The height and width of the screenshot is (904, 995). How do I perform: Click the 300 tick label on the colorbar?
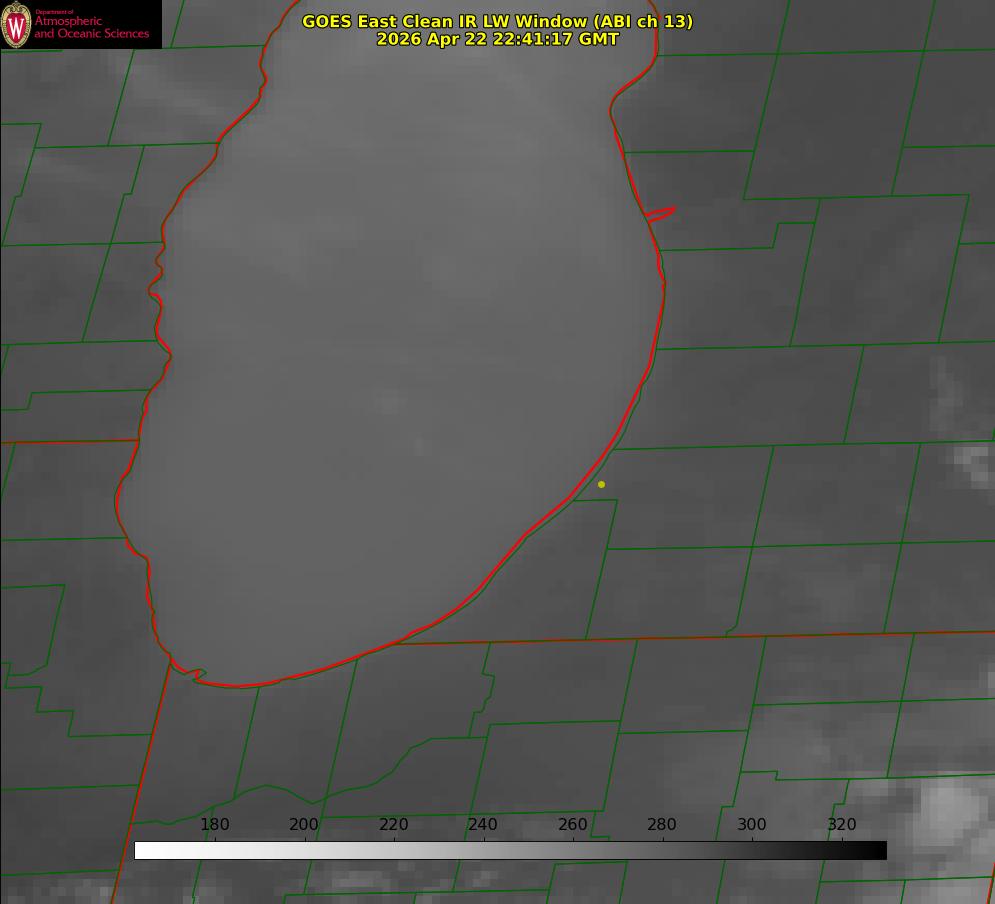(751, 824)
